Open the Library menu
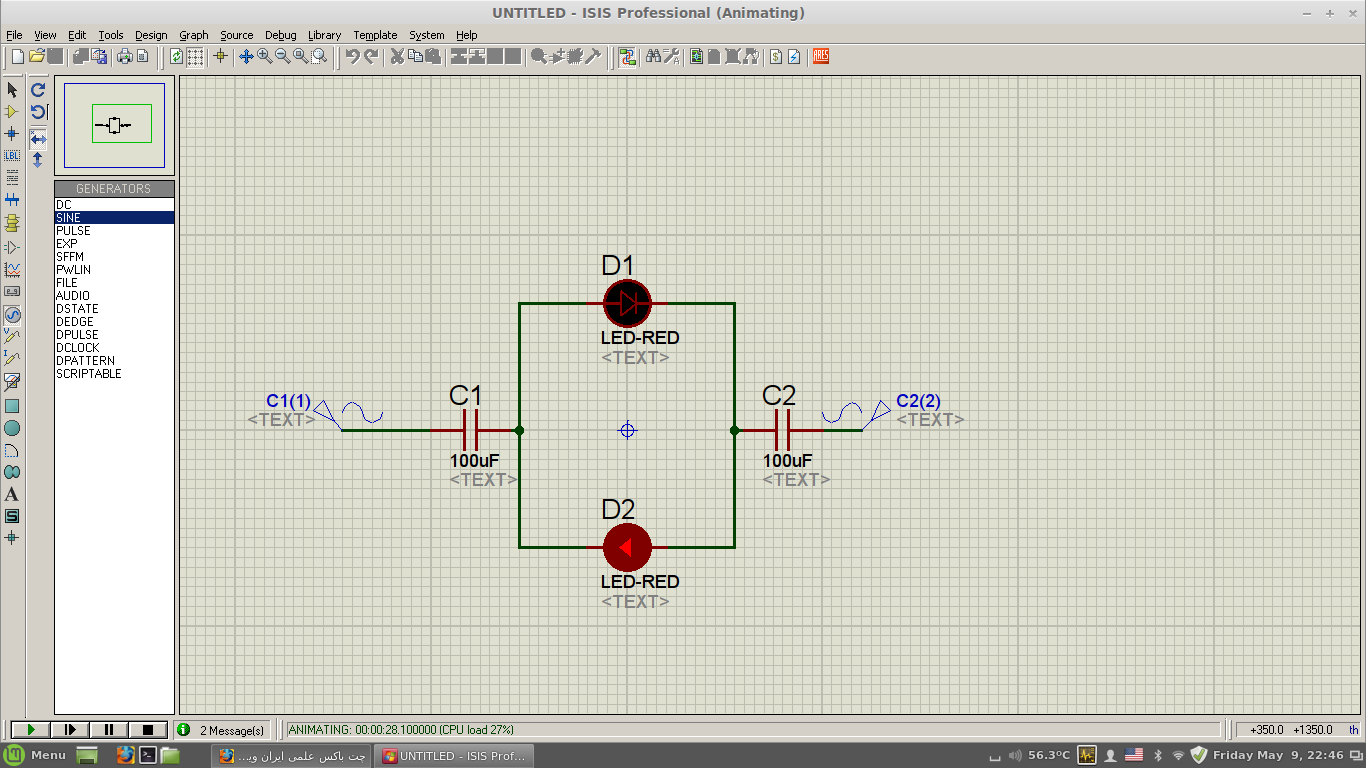The height and width of the screenshot is (768, 1366). 325,35
